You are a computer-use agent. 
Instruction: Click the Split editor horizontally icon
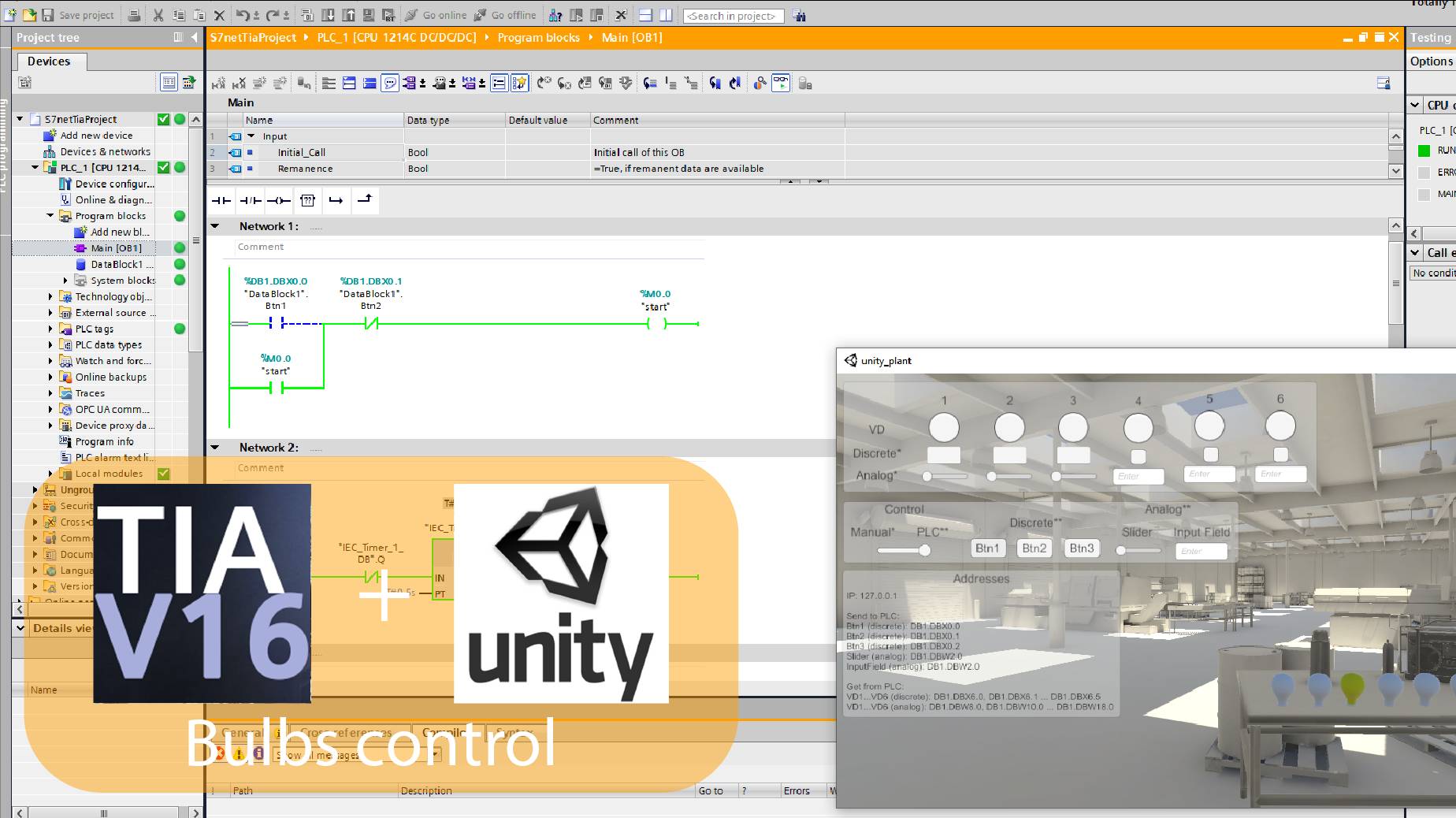point(645,15)
